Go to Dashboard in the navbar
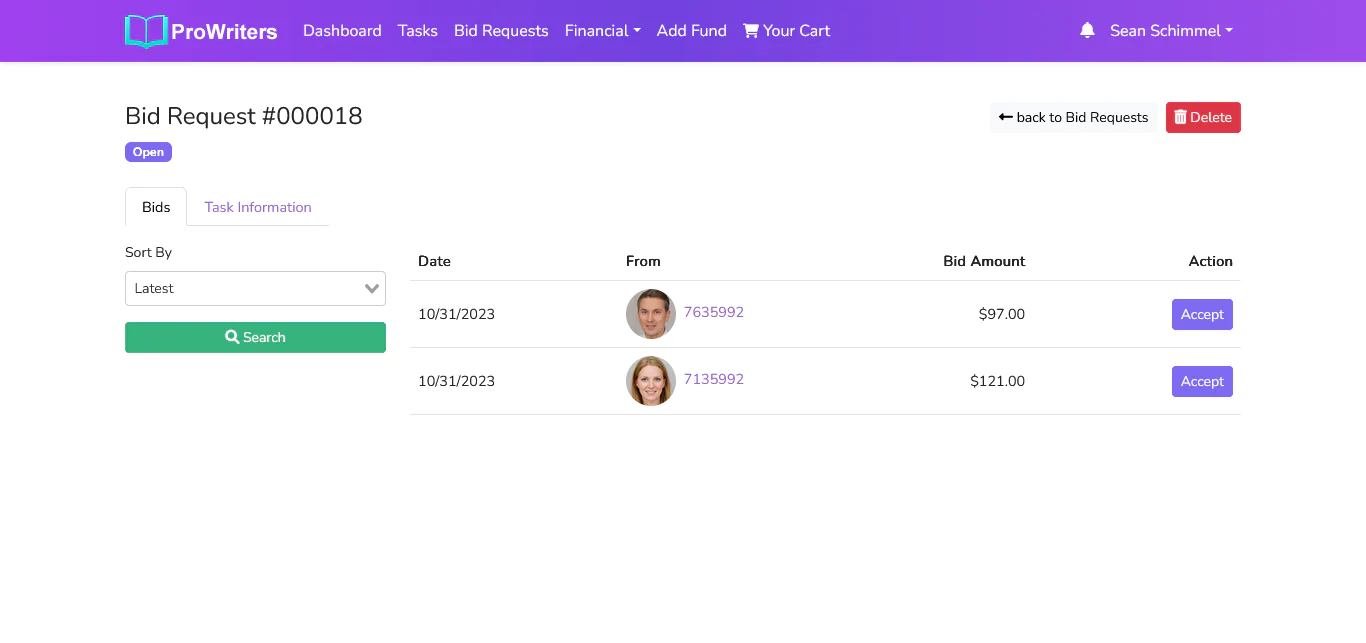This screenshot has height=643, width=1366. [x=342, y=31]
